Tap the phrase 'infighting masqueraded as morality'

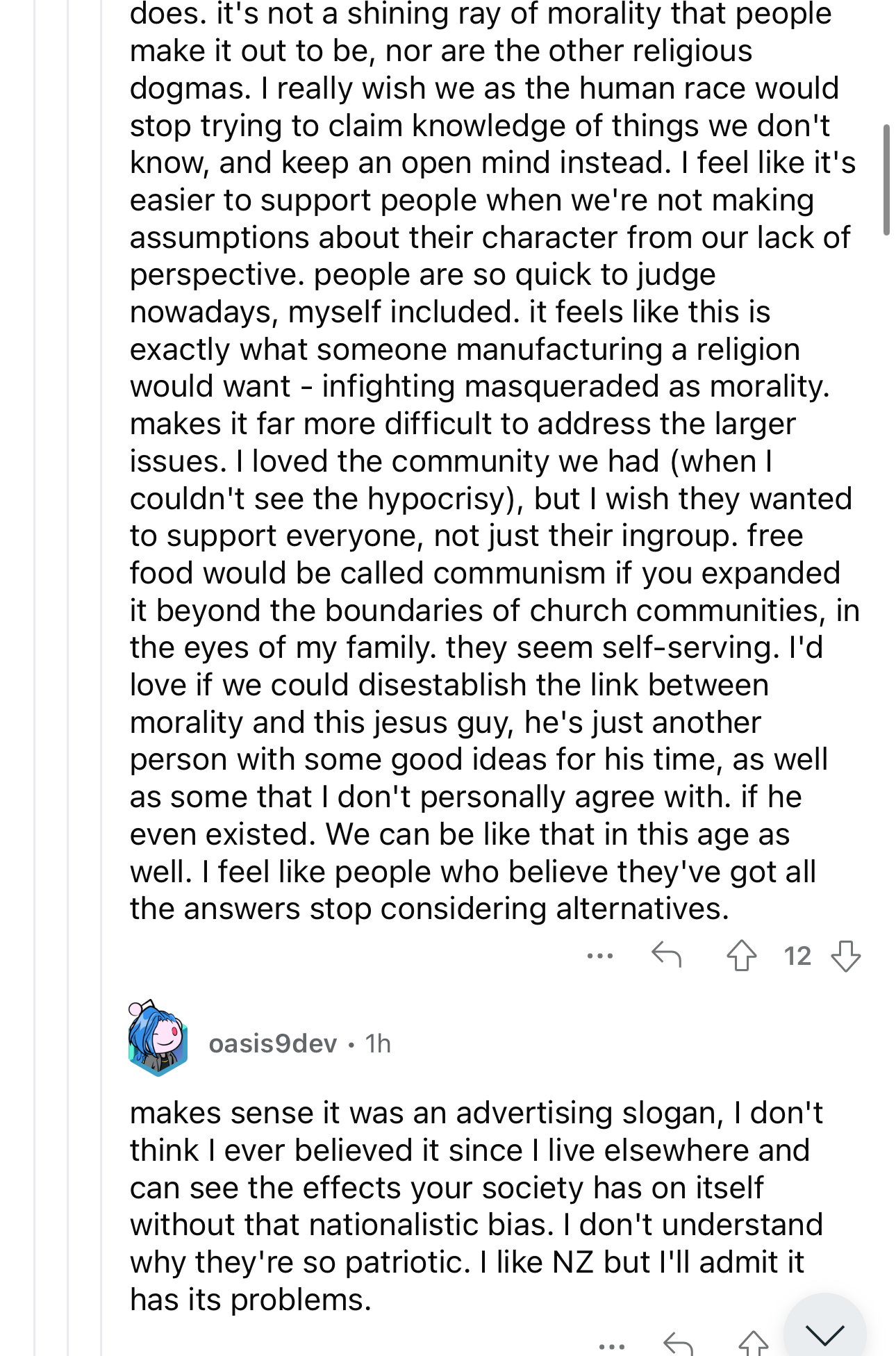576,386
